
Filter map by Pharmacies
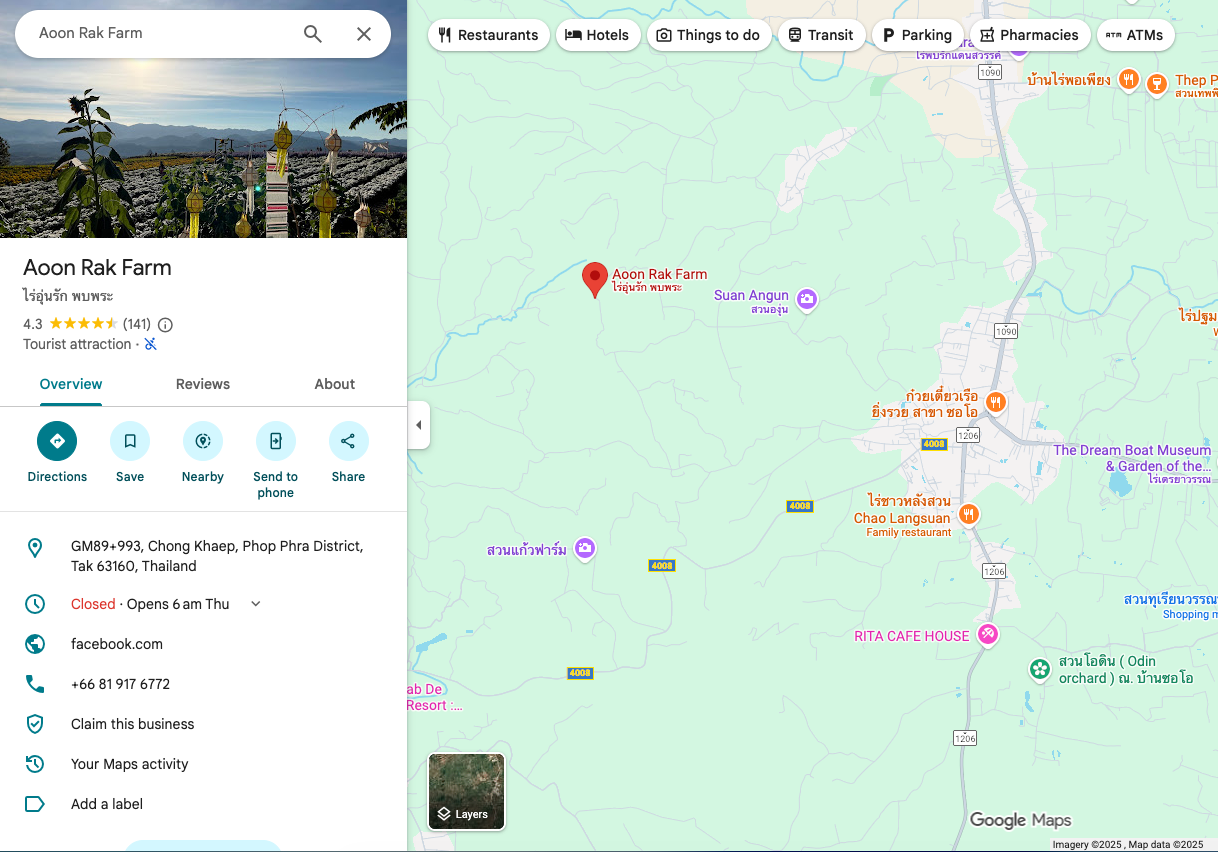[1030, 35]
